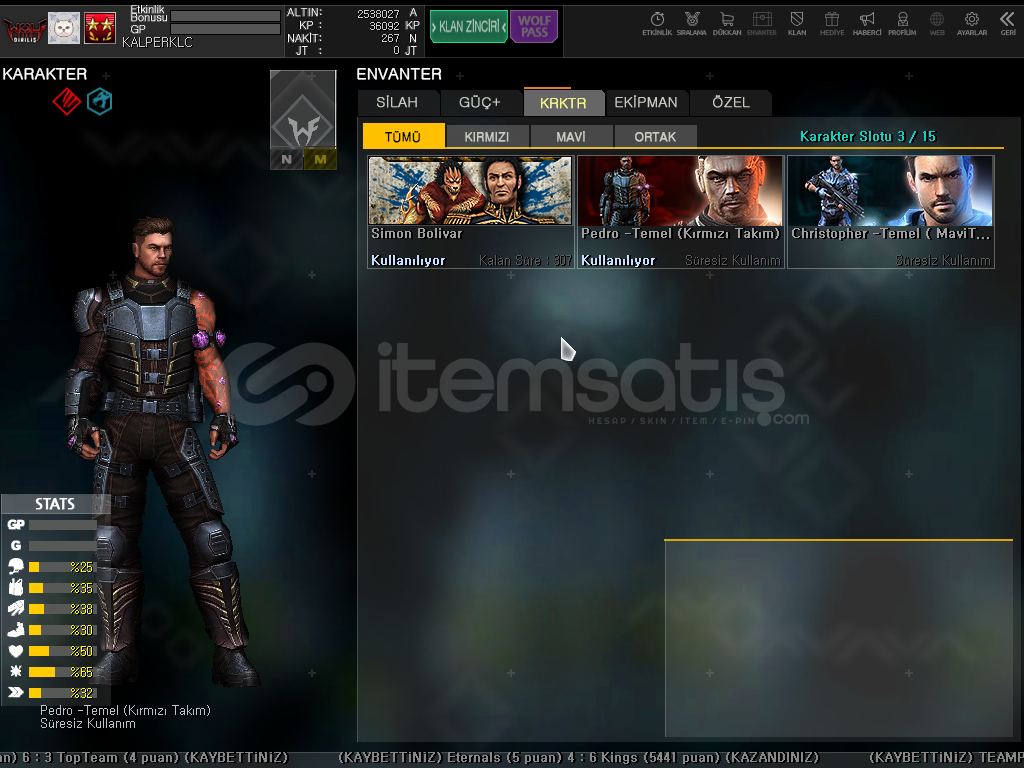Viewport: 1024px width, 768px height.
Task: Select the red team emblem icon
Action: [67, 101]
